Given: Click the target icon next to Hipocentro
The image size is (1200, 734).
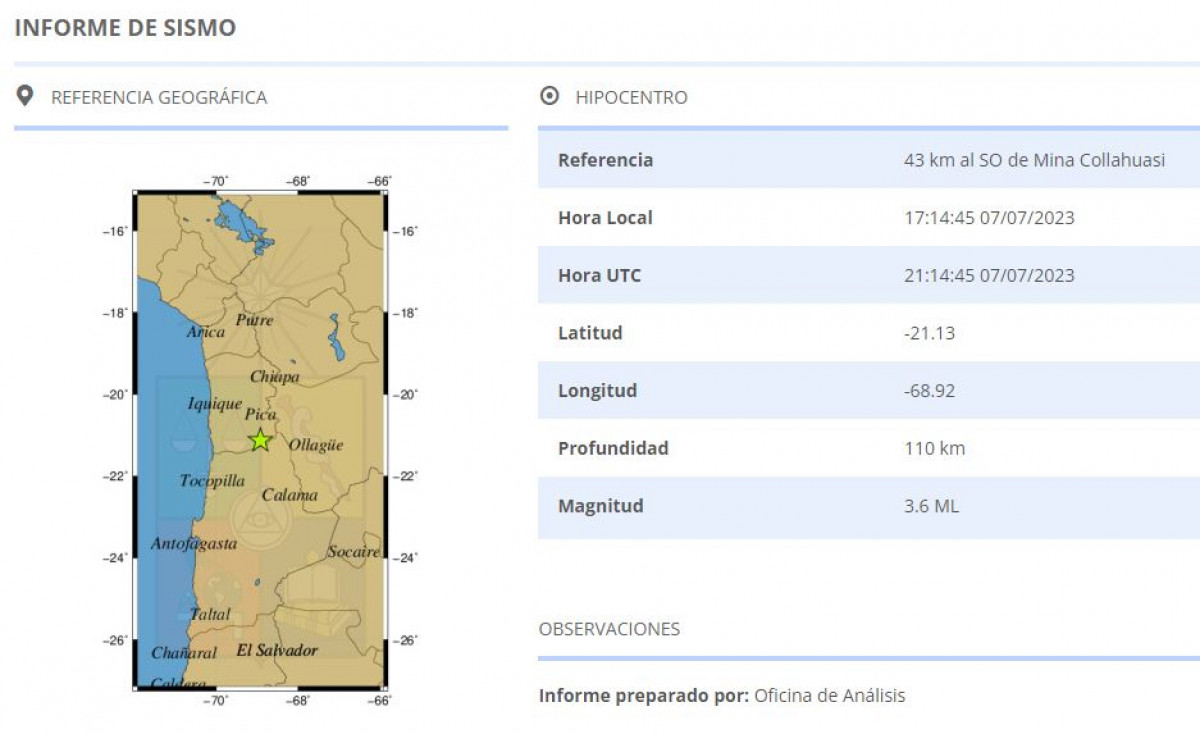Looking at the screenshot, I should 549,97.
